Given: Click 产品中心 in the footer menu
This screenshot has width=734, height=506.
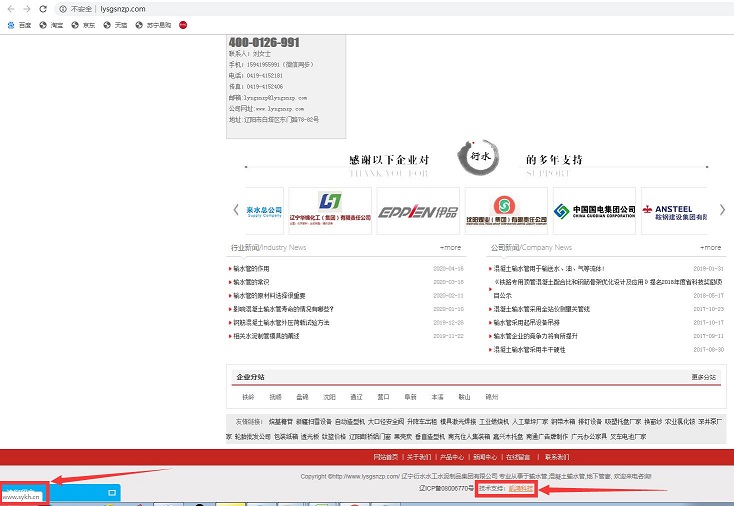Looking at the screenshot, I should [452, 457].
